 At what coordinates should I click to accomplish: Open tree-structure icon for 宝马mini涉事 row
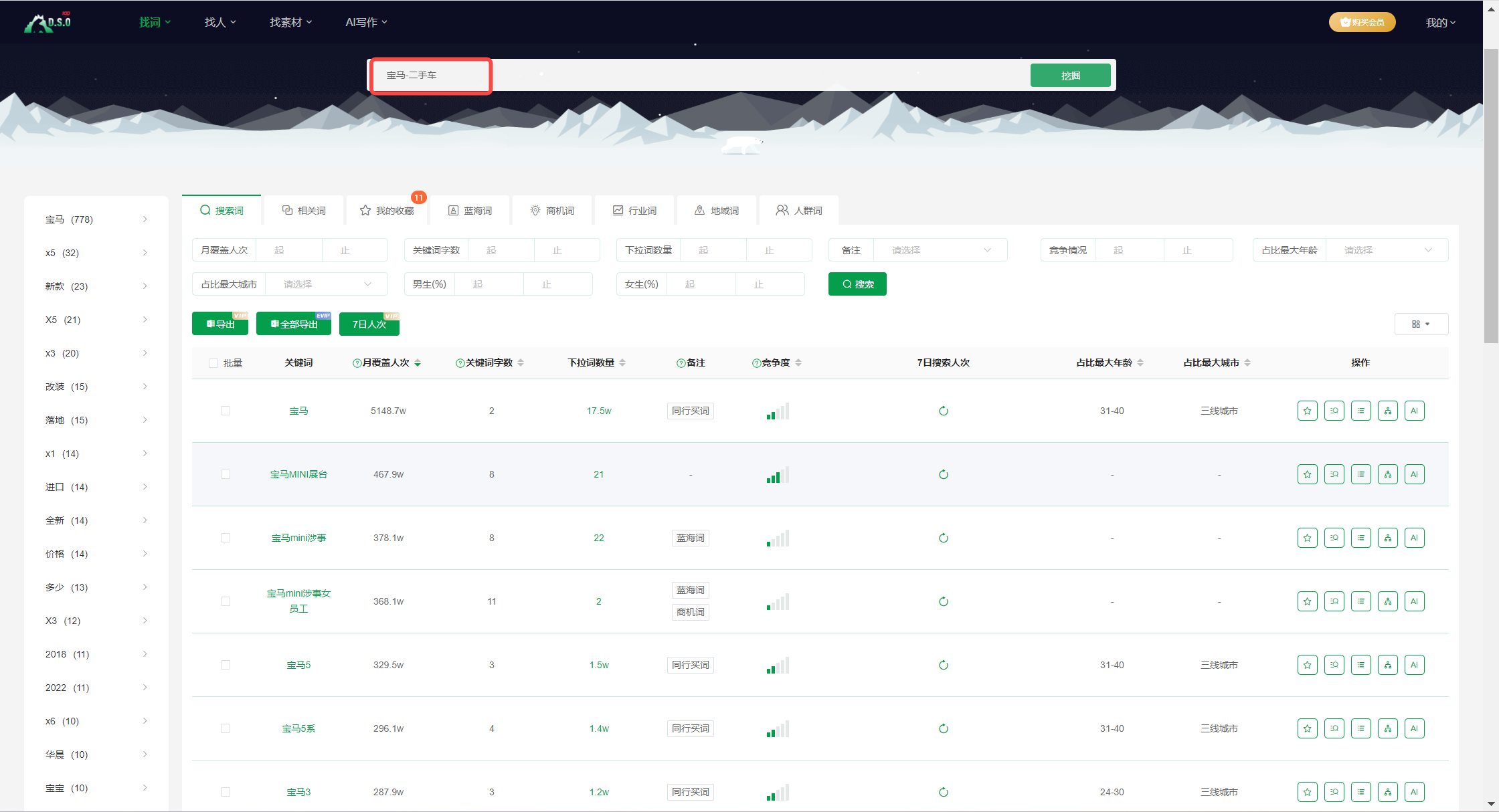(1387, 538)
